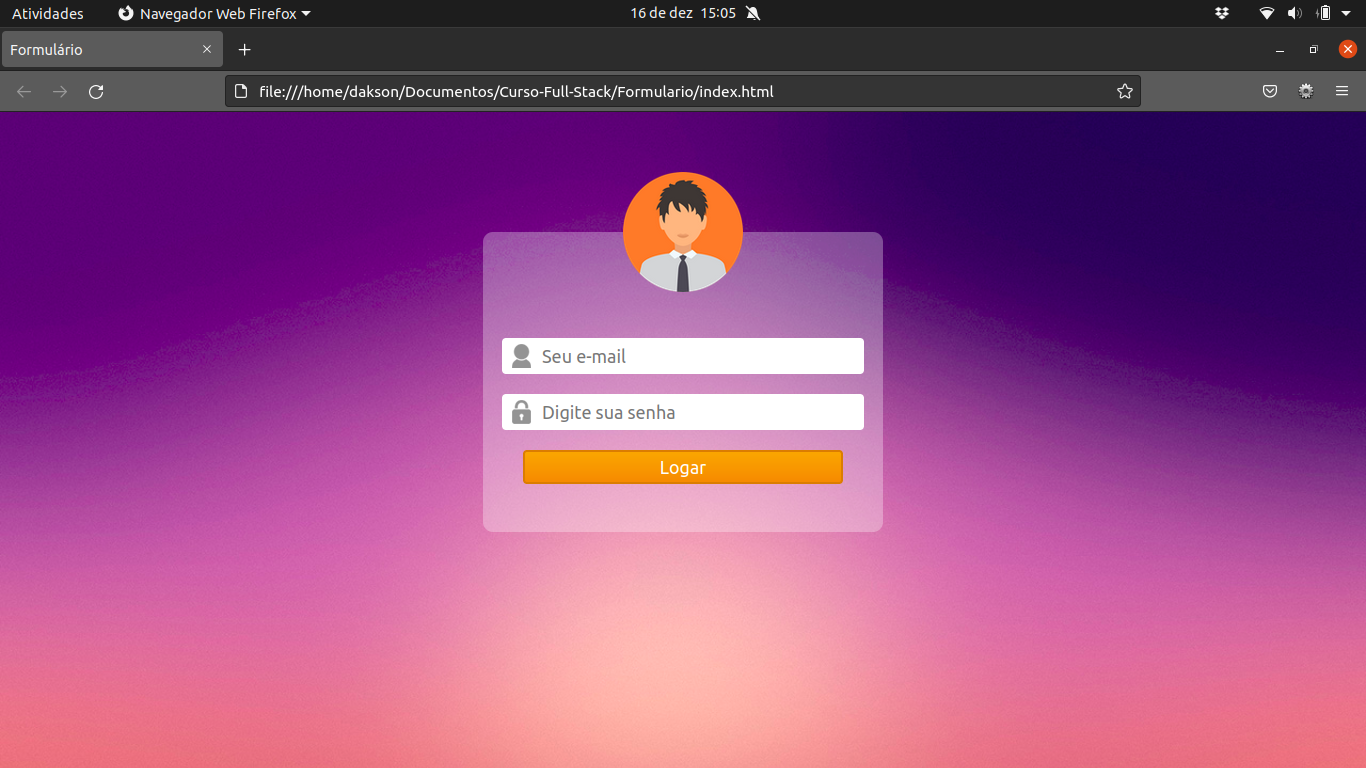Open the Firefox tracking protection shield icon
The height and width of the screenshot is (768, 1366).
(1269, 90)
